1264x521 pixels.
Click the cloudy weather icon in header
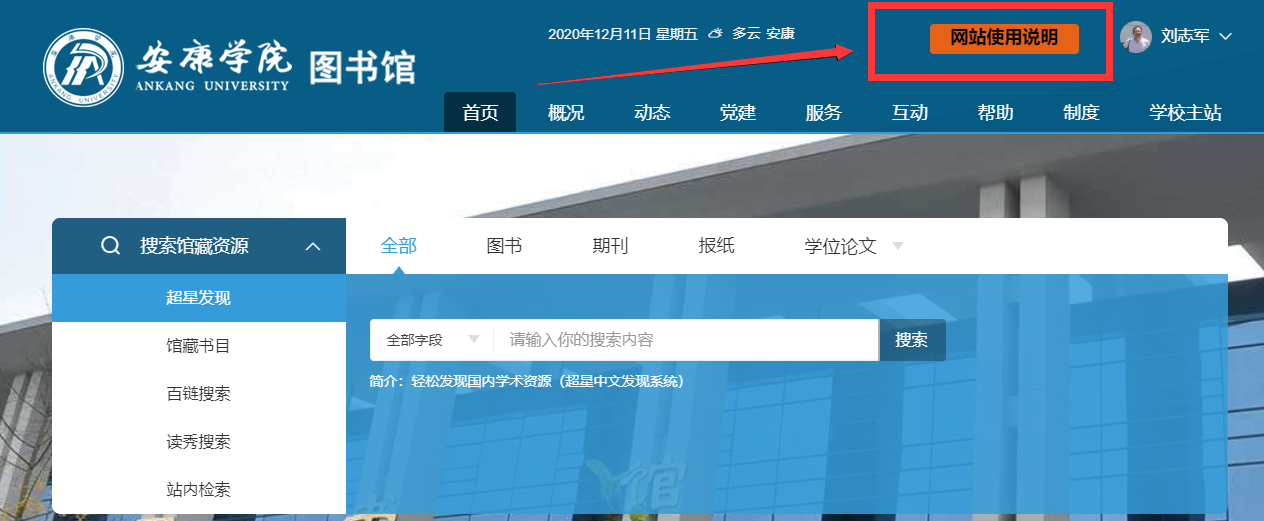tap(715, 34)
